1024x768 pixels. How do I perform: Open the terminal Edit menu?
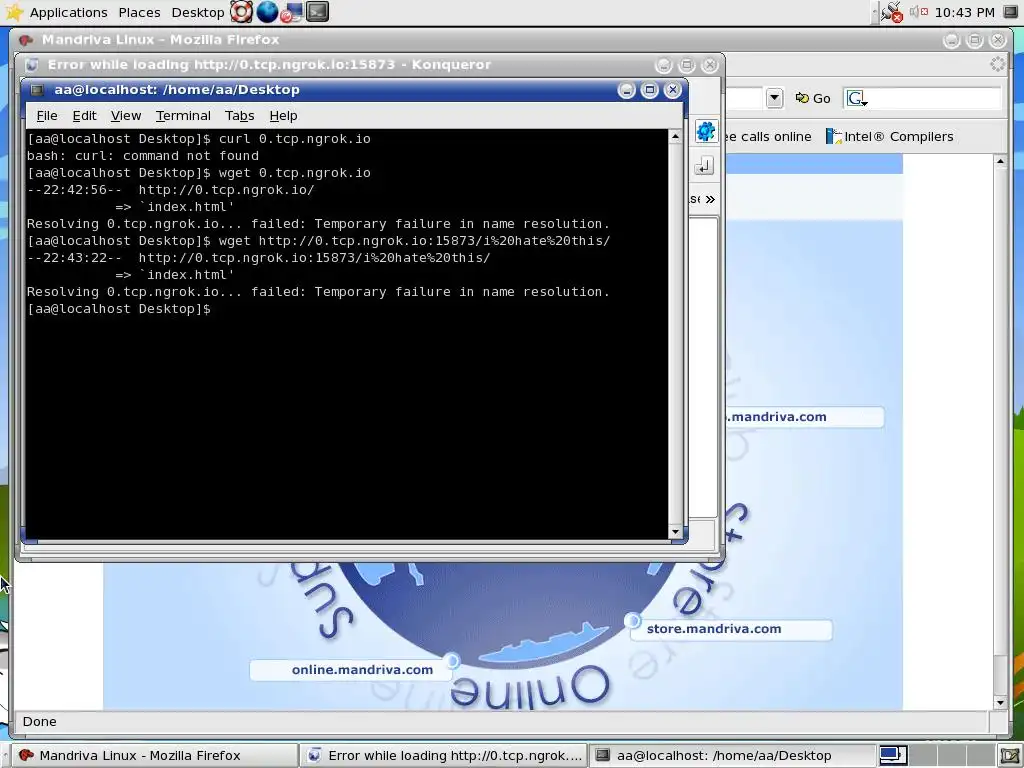[84, 116]
